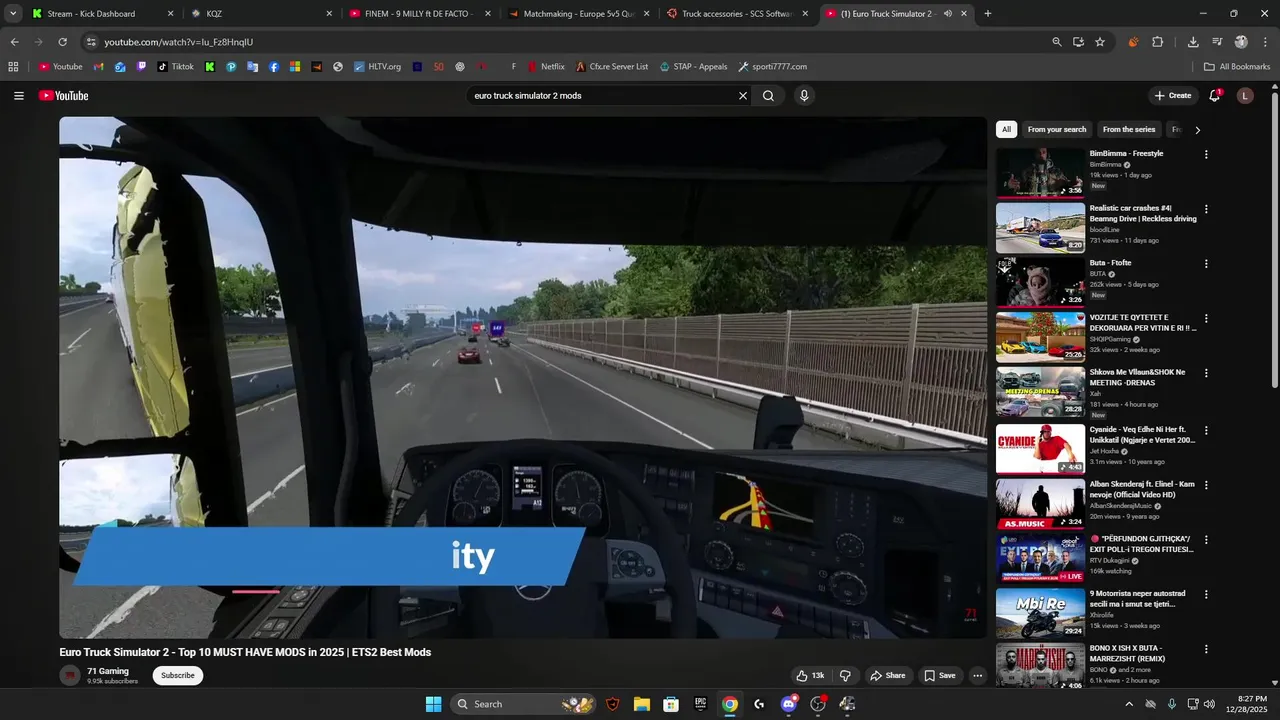Switch to the KQZ tab
The width and height of the screenshot is (1280, 720).
(x=261, y=14)
